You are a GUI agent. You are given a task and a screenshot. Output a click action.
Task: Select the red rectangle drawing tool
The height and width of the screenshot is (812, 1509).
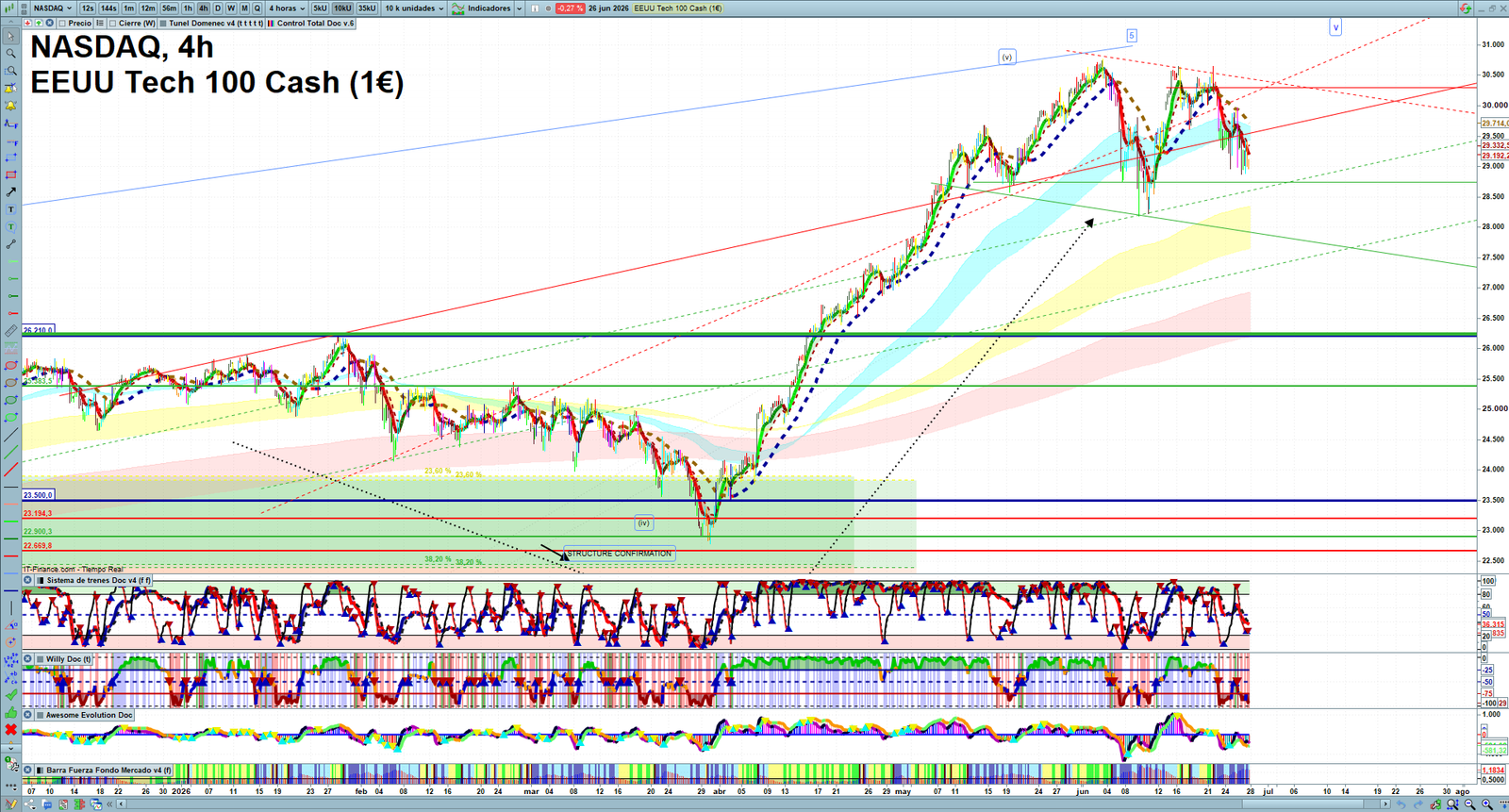point(10,174)
